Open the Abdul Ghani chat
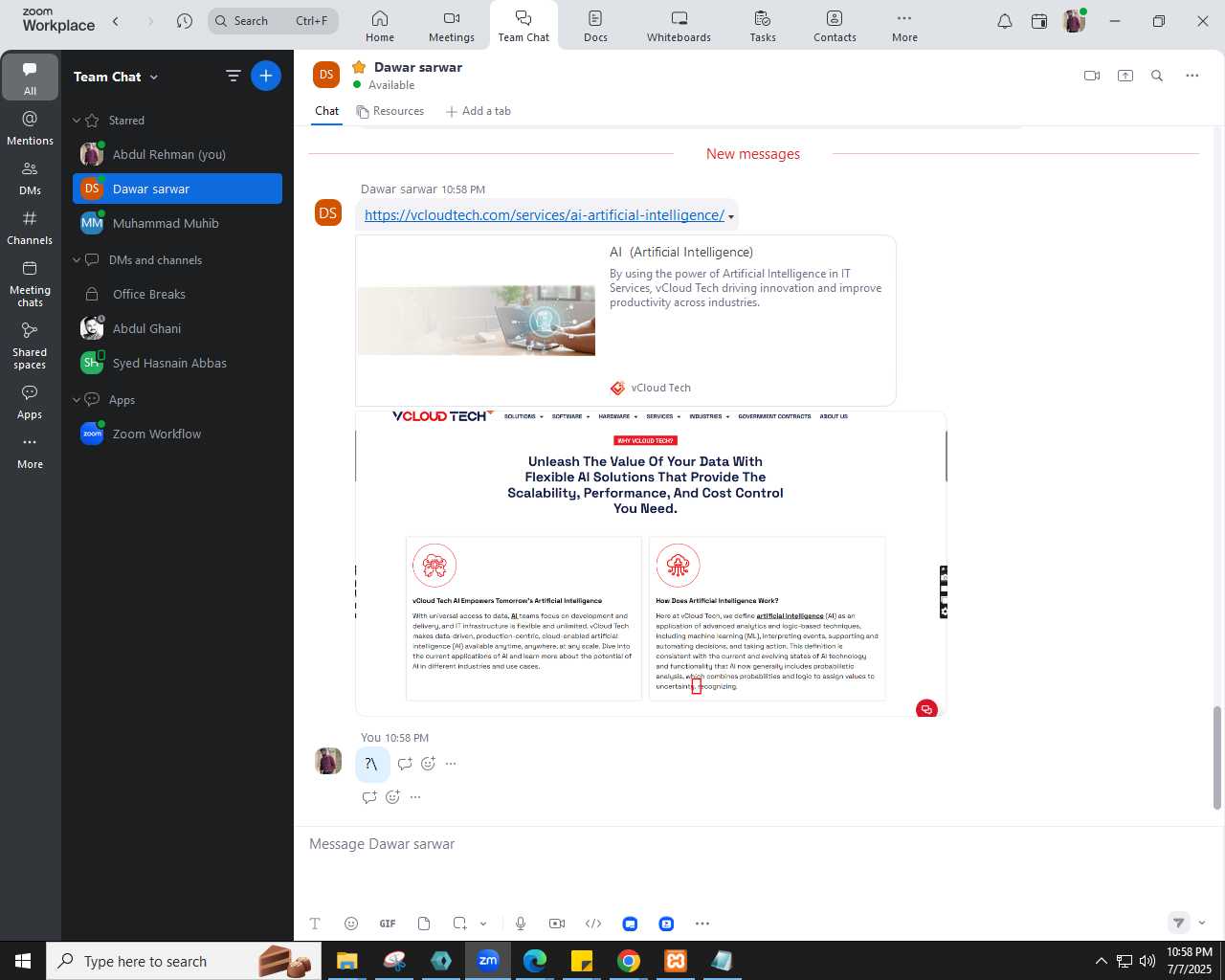This screenshot has height=980, width=1225. tap(177, 328)
